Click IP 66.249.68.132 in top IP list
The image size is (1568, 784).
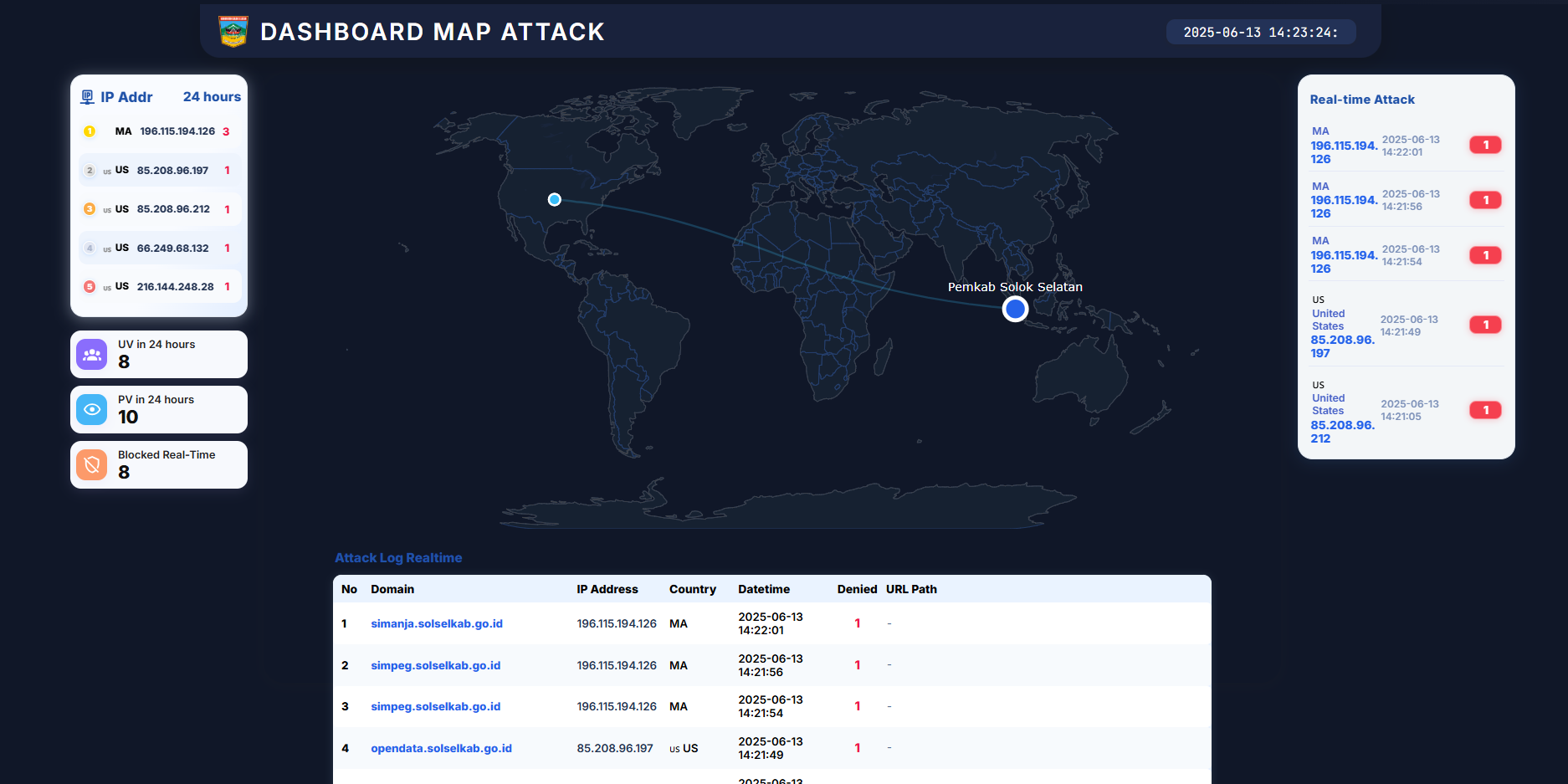[x=173, y=249]
